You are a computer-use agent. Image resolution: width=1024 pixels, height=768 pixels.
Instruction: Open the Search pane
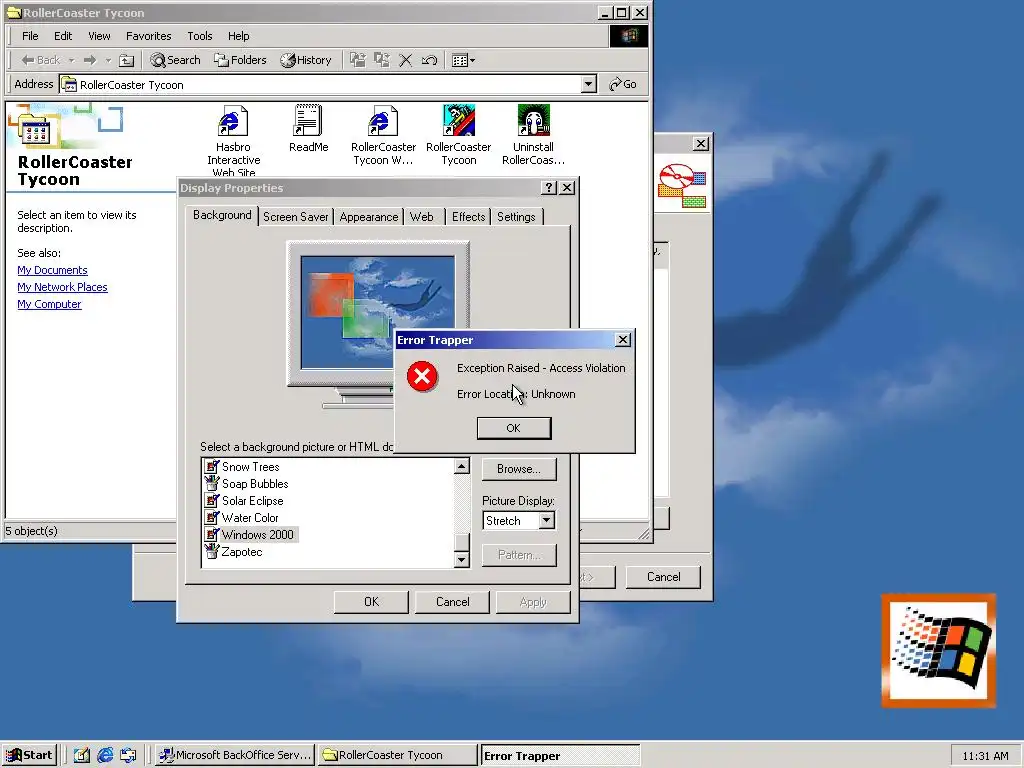point(175,60)
